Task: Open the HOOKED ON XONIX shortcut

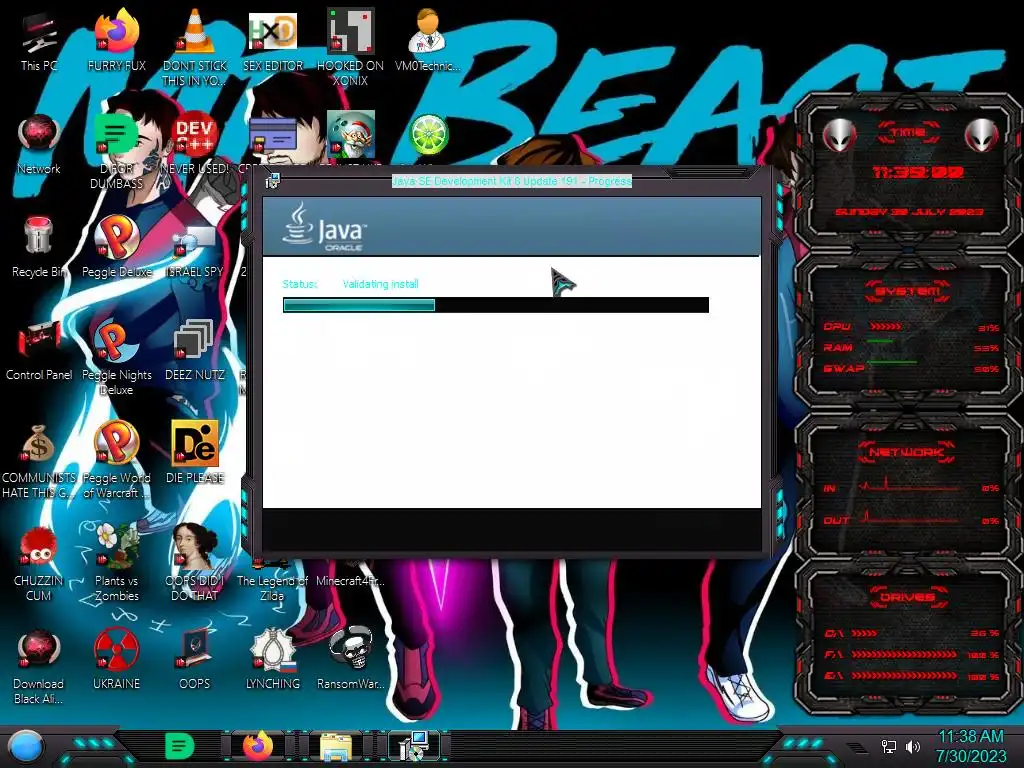Action: pos(351,31)
